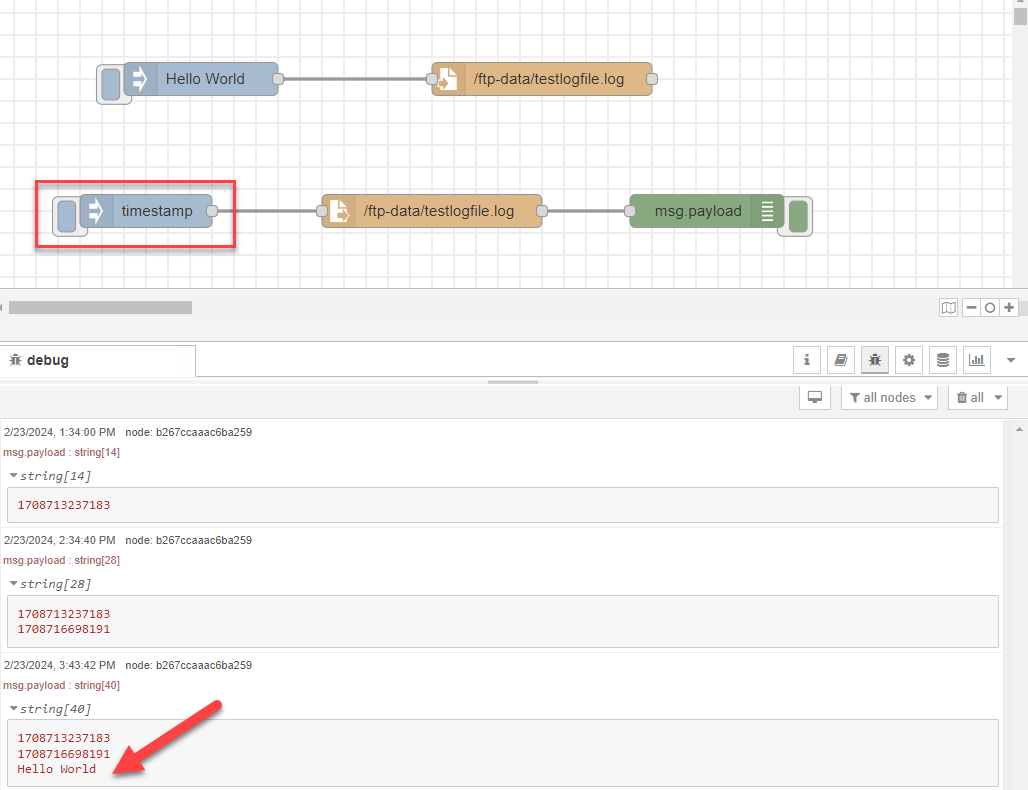Viewport: 1028px width, 790px height.
Task: Select the /ftp-data/testlogfile.log file node
Action: coord(431,211)
